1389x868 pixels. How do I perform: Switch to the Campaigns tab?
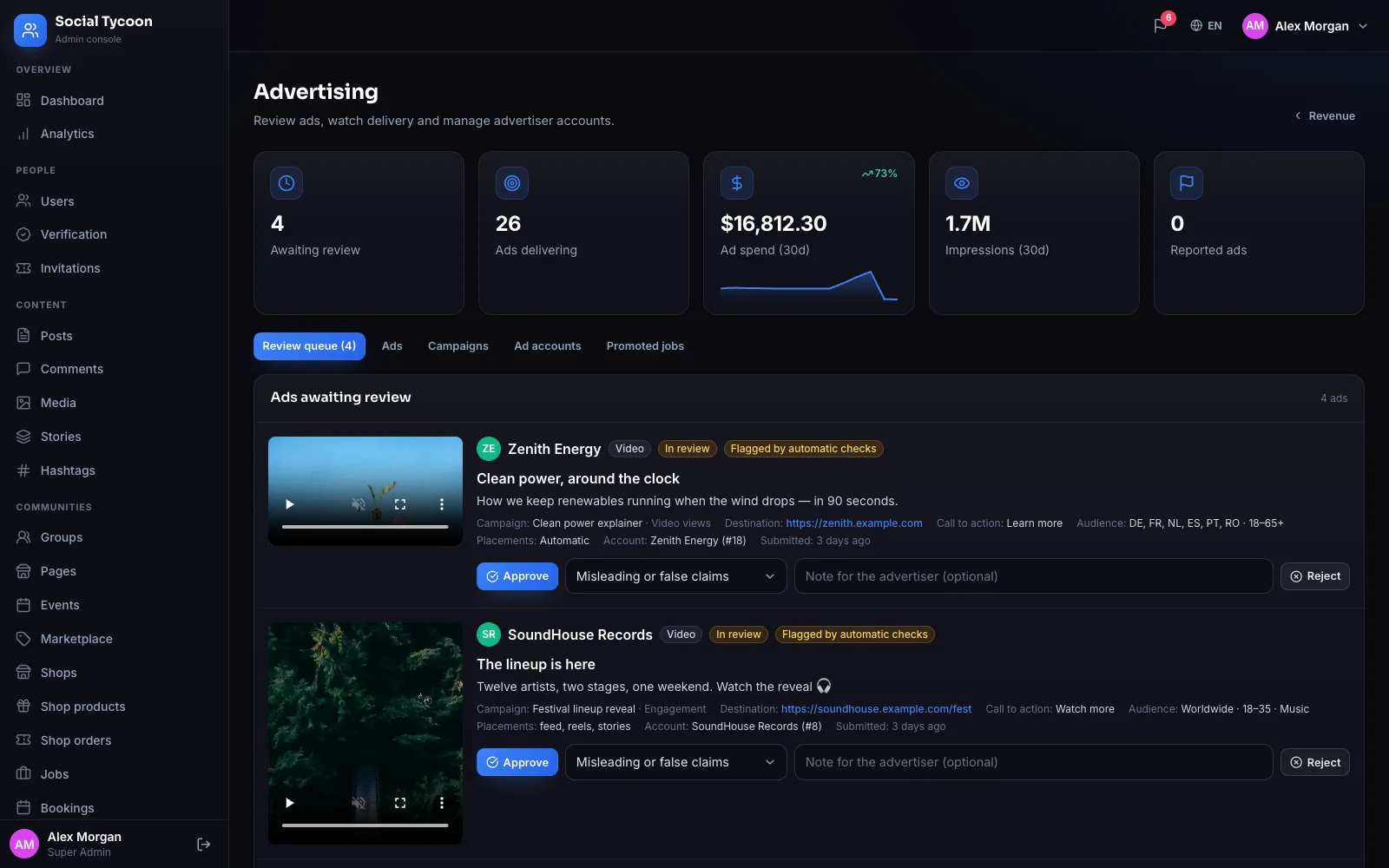pos(458,346)
